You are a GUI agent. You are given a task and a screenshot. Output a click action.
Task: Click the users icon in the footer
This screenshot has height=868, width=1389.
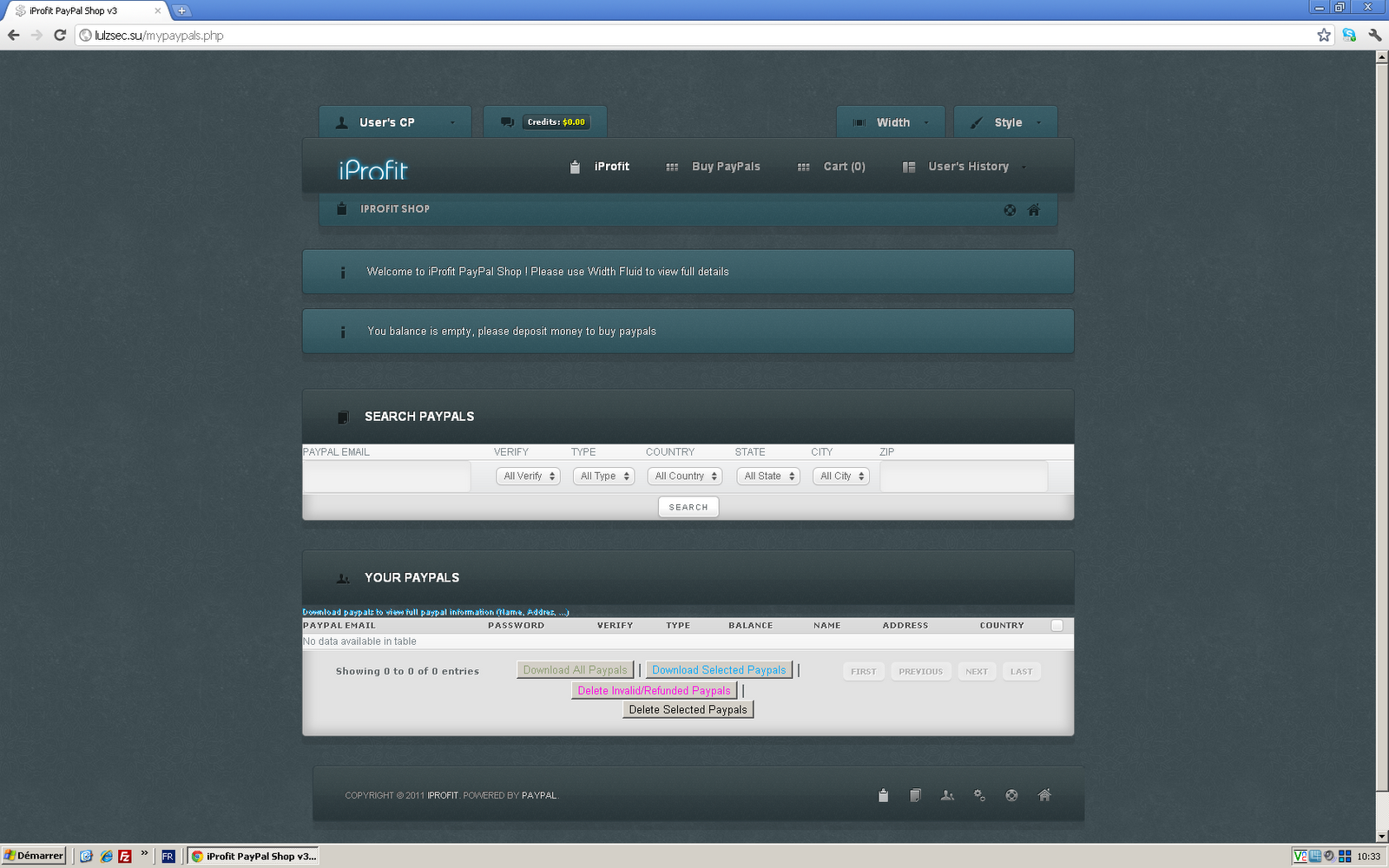(947, 795)
